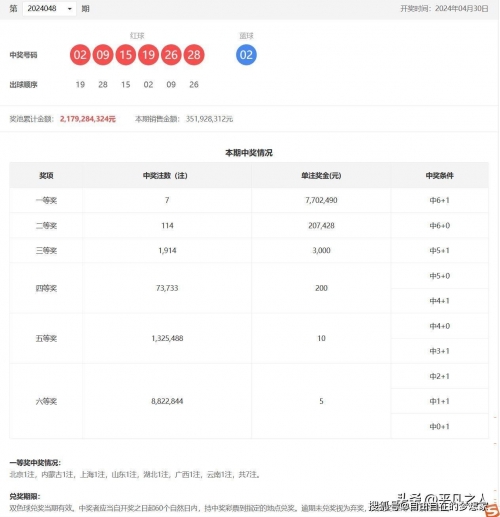The image size is (500, 517).
Task: Click the first red ball 02
Action: pyautogui.click(x=80, y=55)
